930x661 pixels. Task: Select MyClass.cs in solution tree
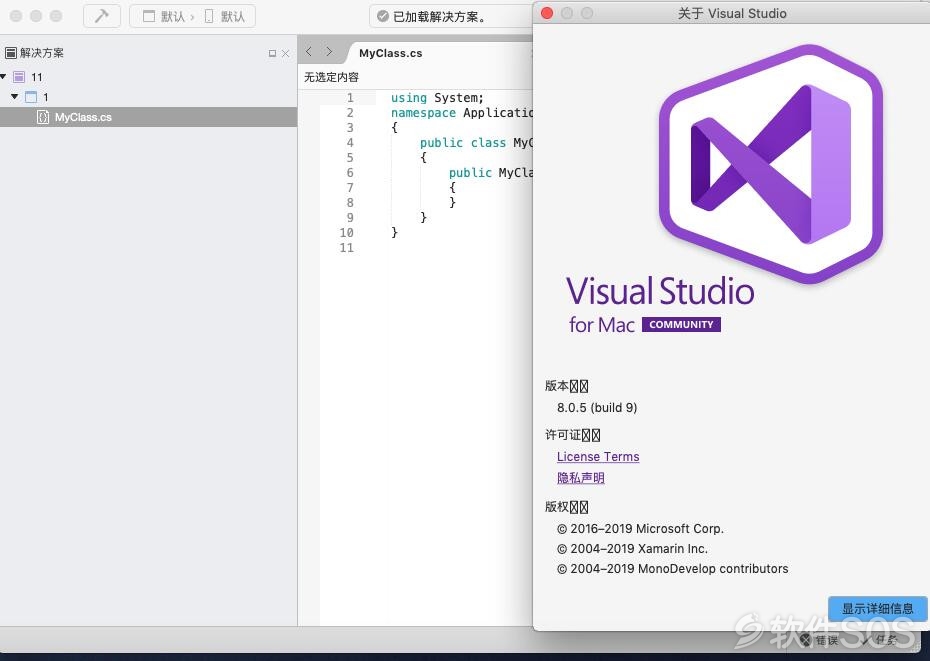click(148, 117)
